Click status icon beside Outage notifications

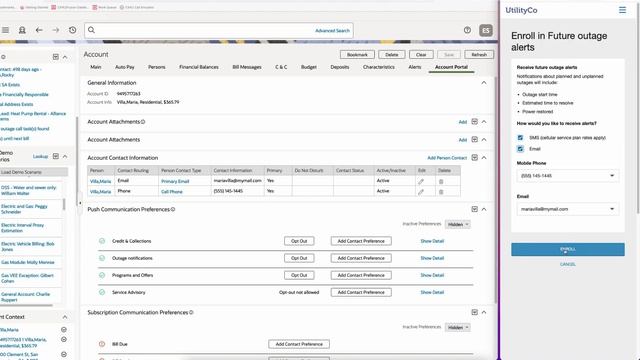tap(102, 258)
